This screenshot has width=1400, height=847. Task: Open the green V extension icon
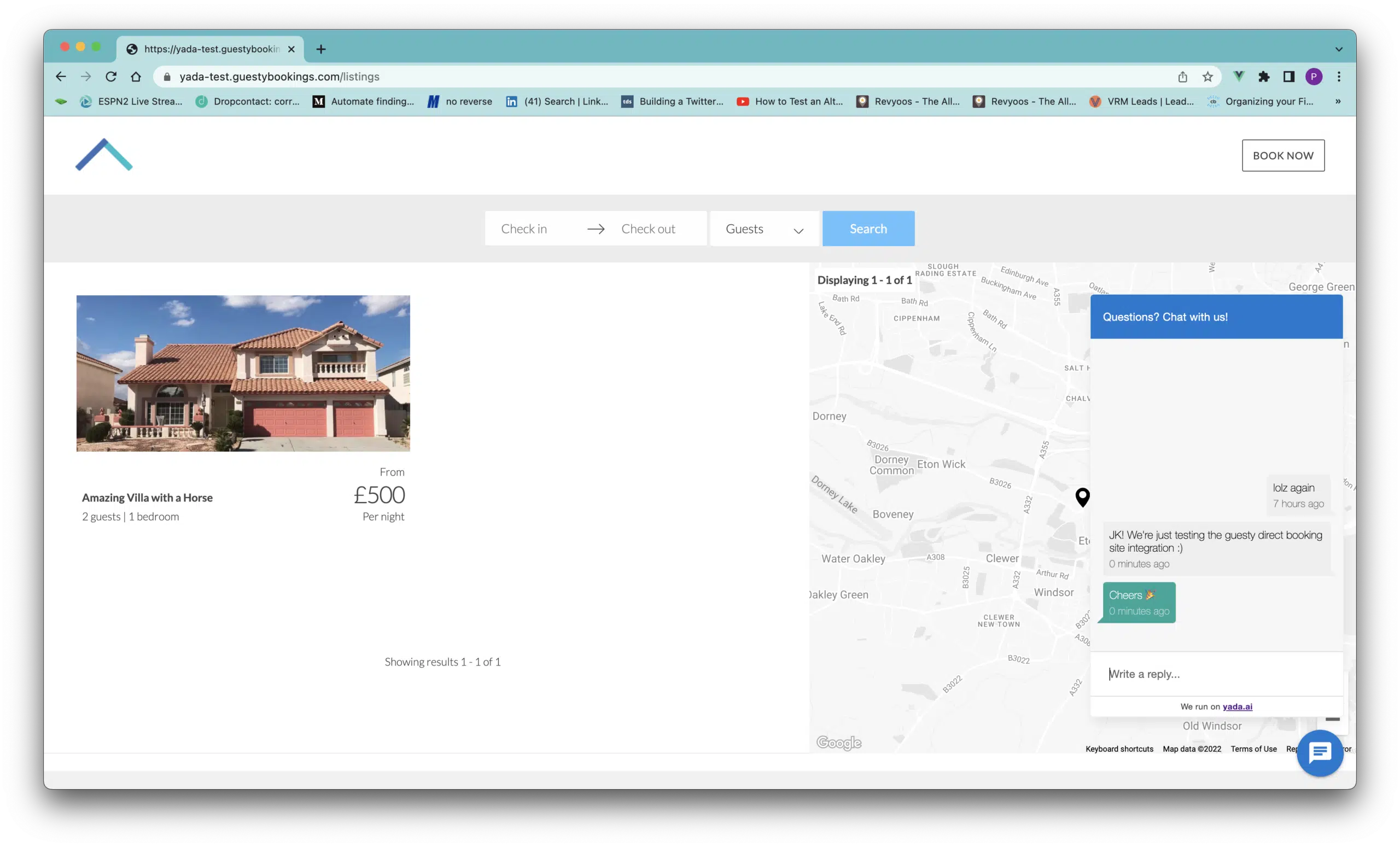(x=1239, y=76)
